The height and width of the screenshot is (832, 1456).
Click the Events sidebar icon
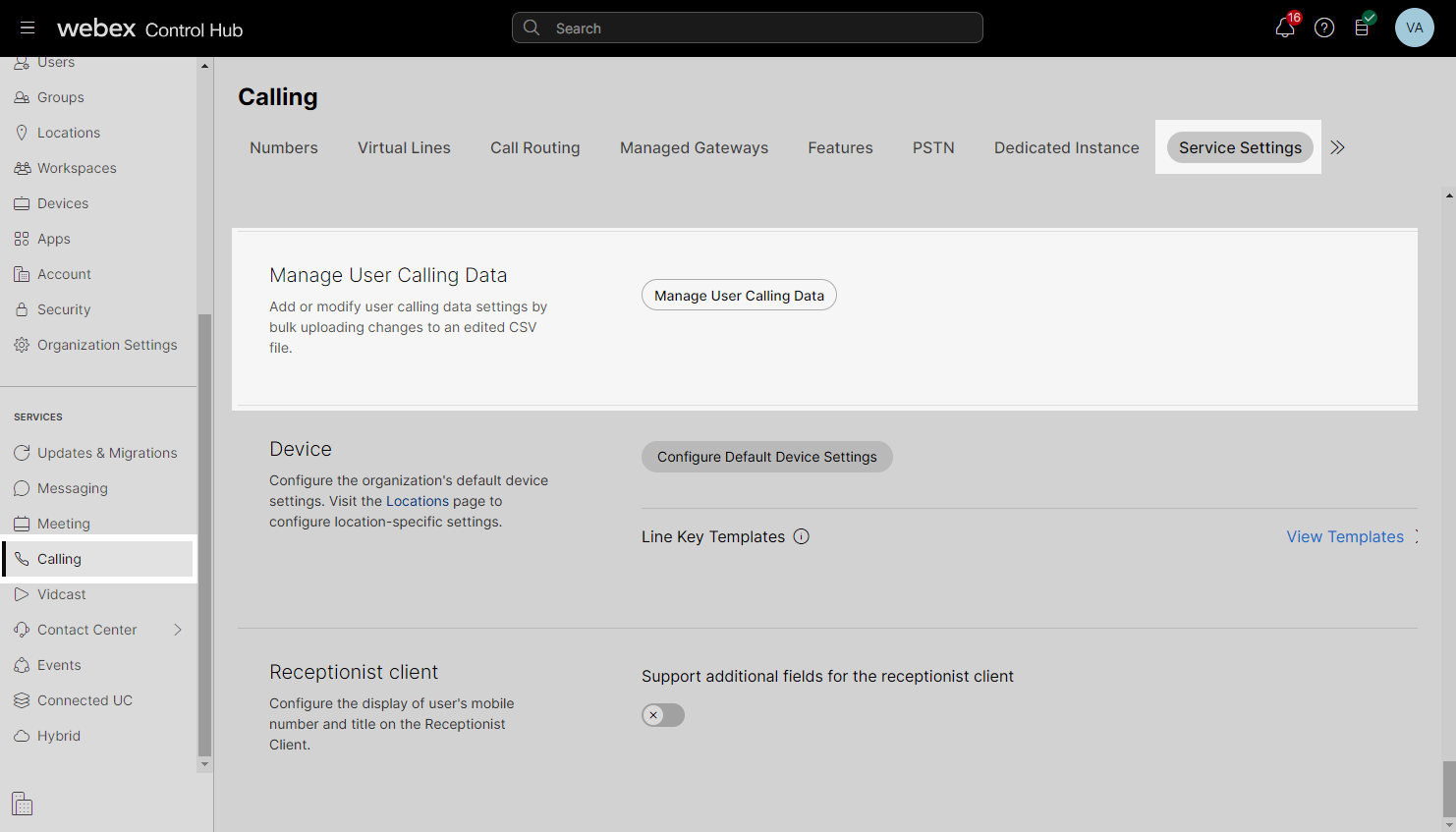coord(22,665)
